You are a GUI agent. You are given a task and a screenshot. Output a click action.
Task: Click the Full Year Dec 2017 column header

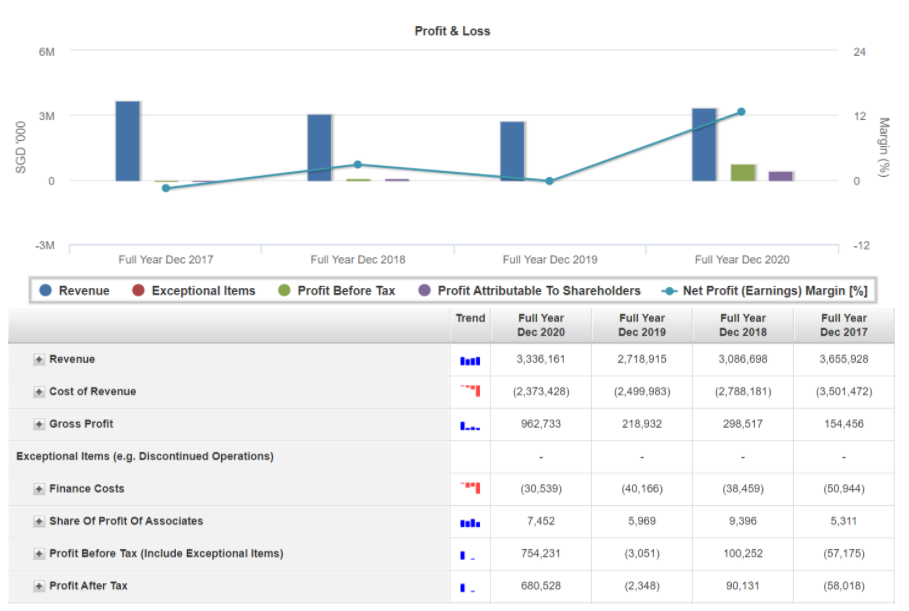point(843,325)
